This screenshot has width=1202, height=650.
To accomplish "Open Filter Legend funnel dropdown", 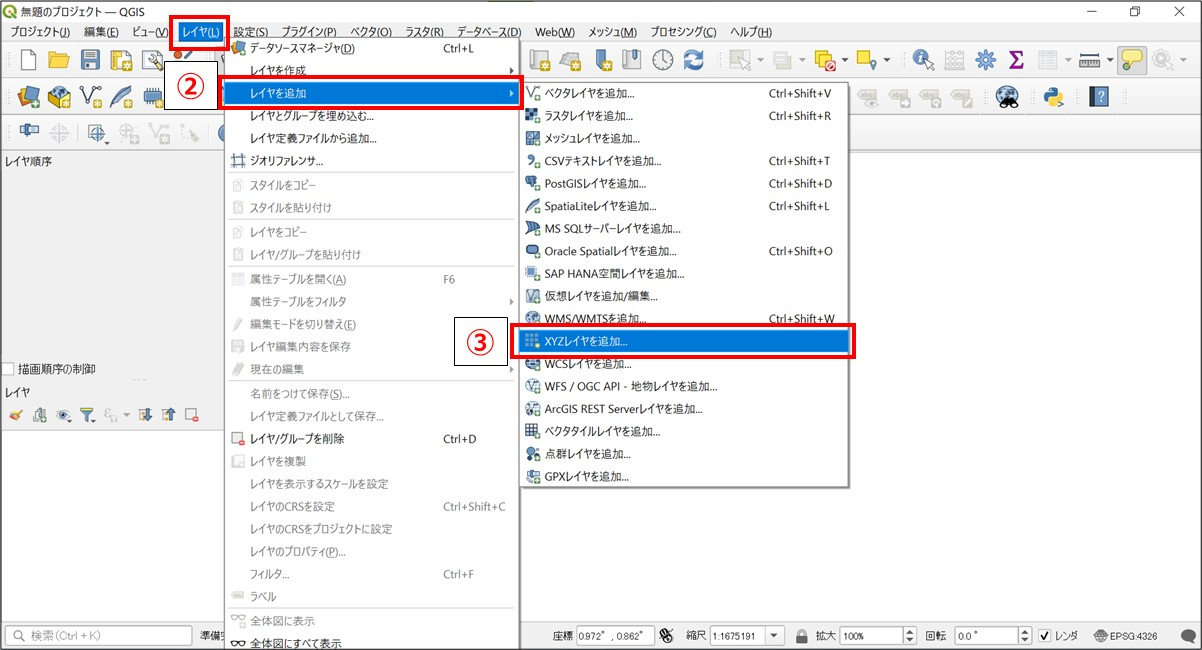I will [89, 414].
